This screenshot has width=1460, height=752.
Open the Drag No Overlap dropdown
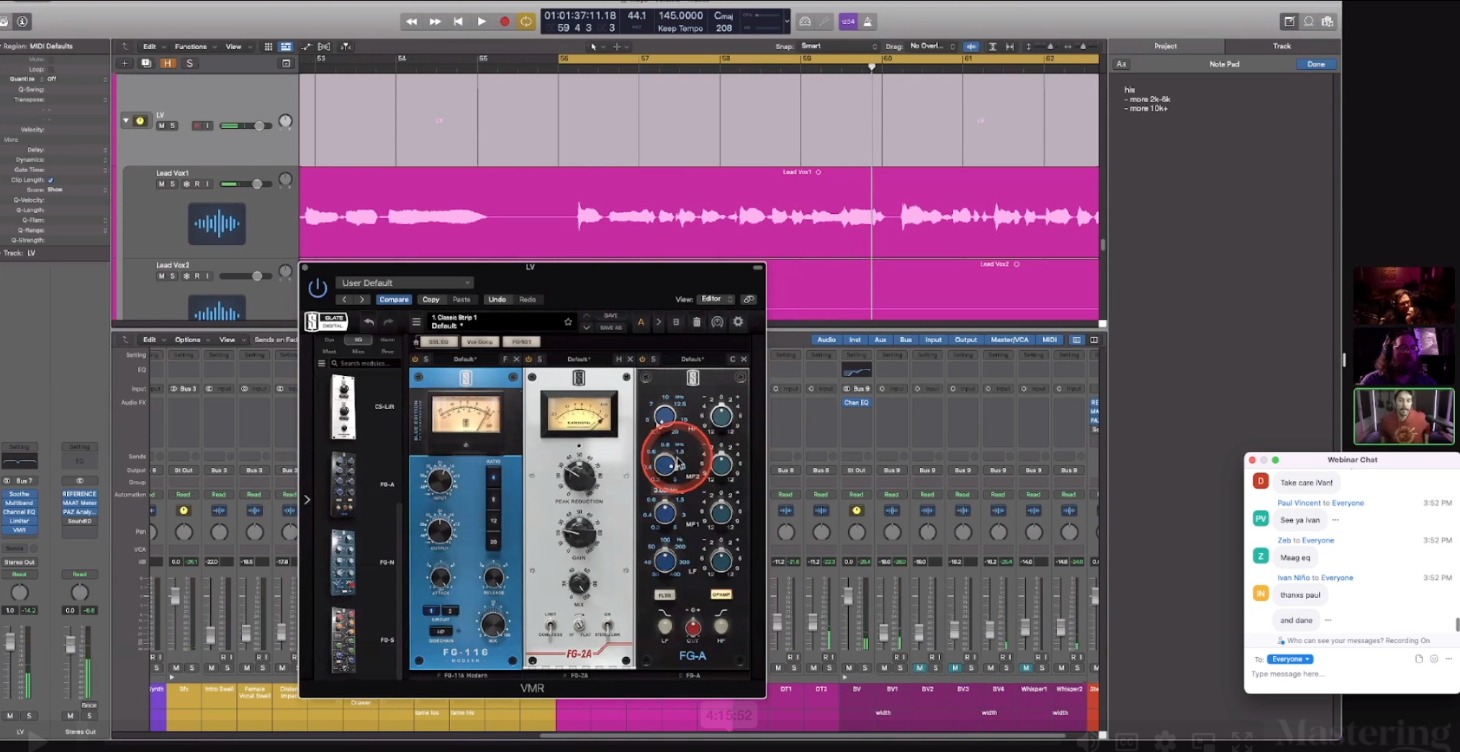pos(929,46)
